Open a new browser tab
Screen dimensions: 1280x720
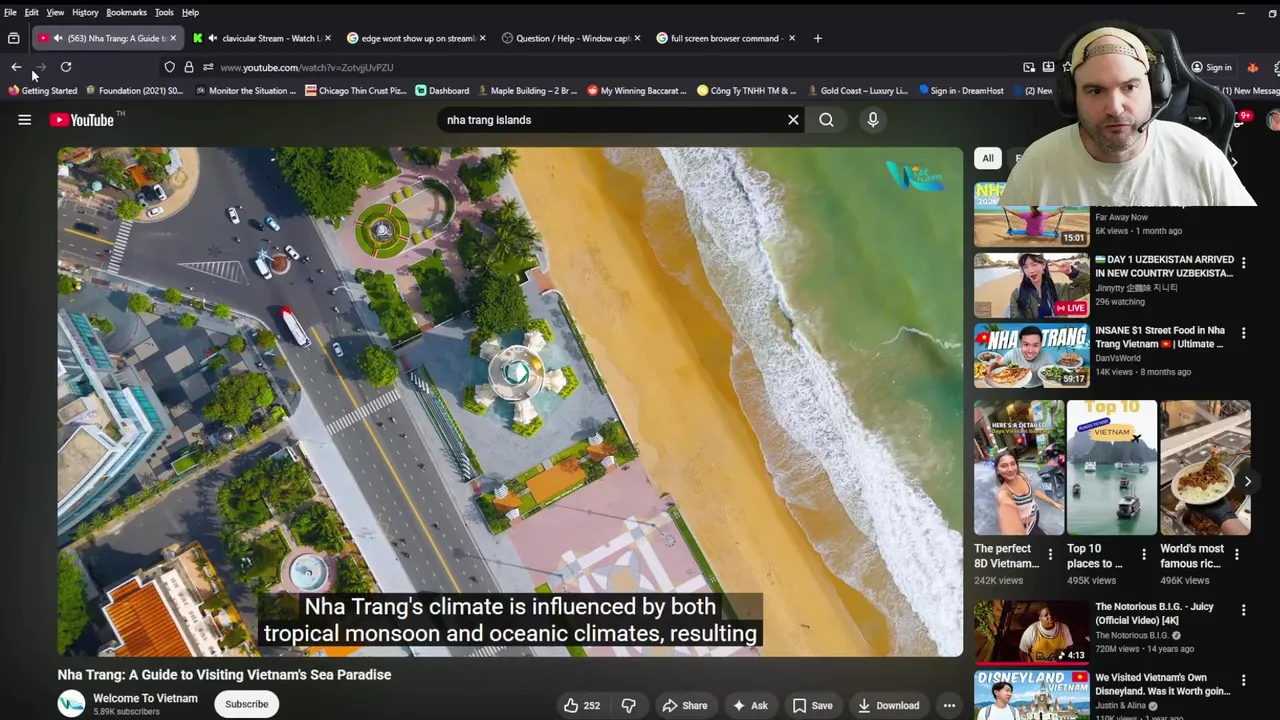point(817,38)
